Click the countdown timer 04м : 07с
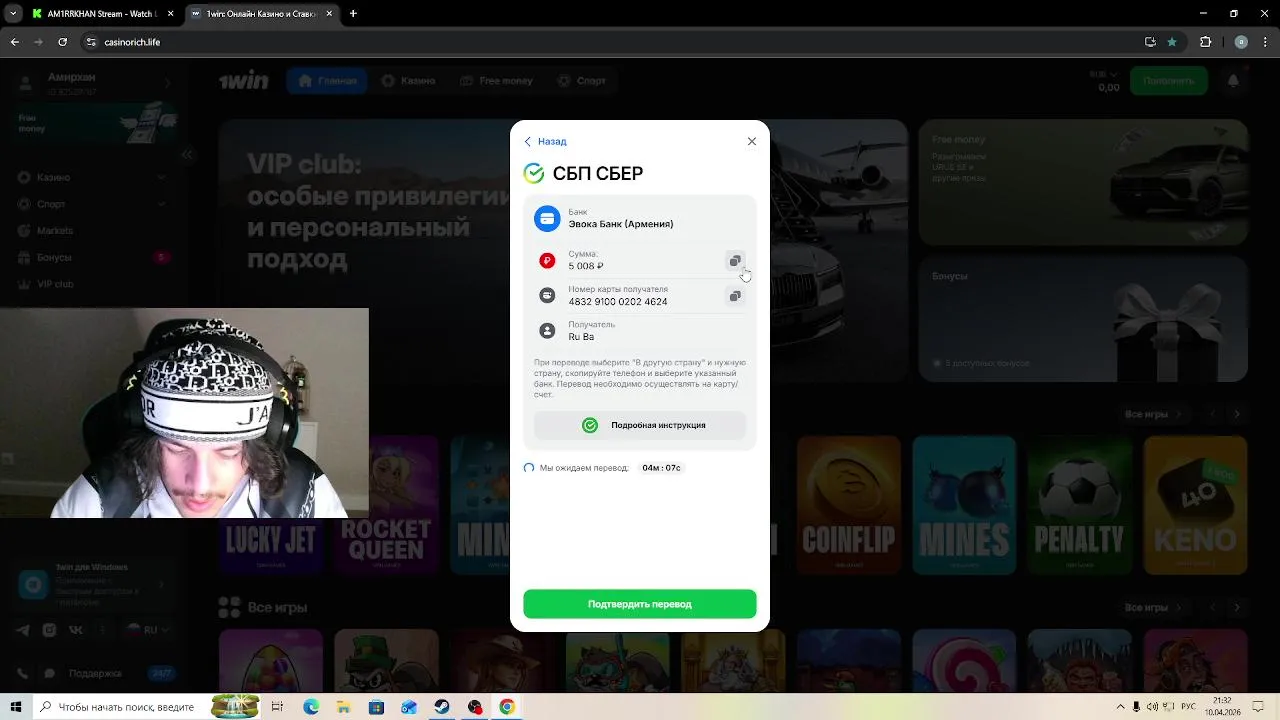 [x=661, y=468]
